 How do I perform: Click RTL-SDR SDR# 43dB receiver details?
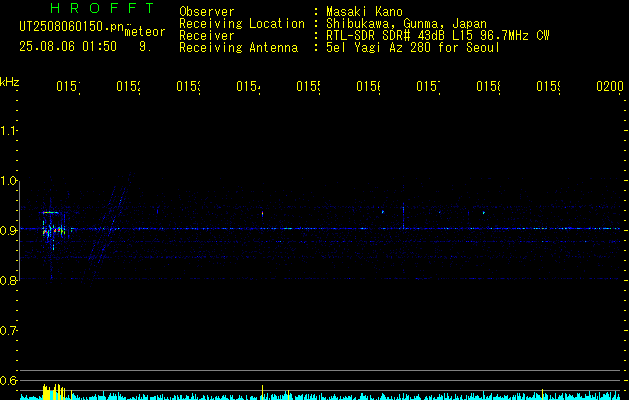tap(437, 36)
